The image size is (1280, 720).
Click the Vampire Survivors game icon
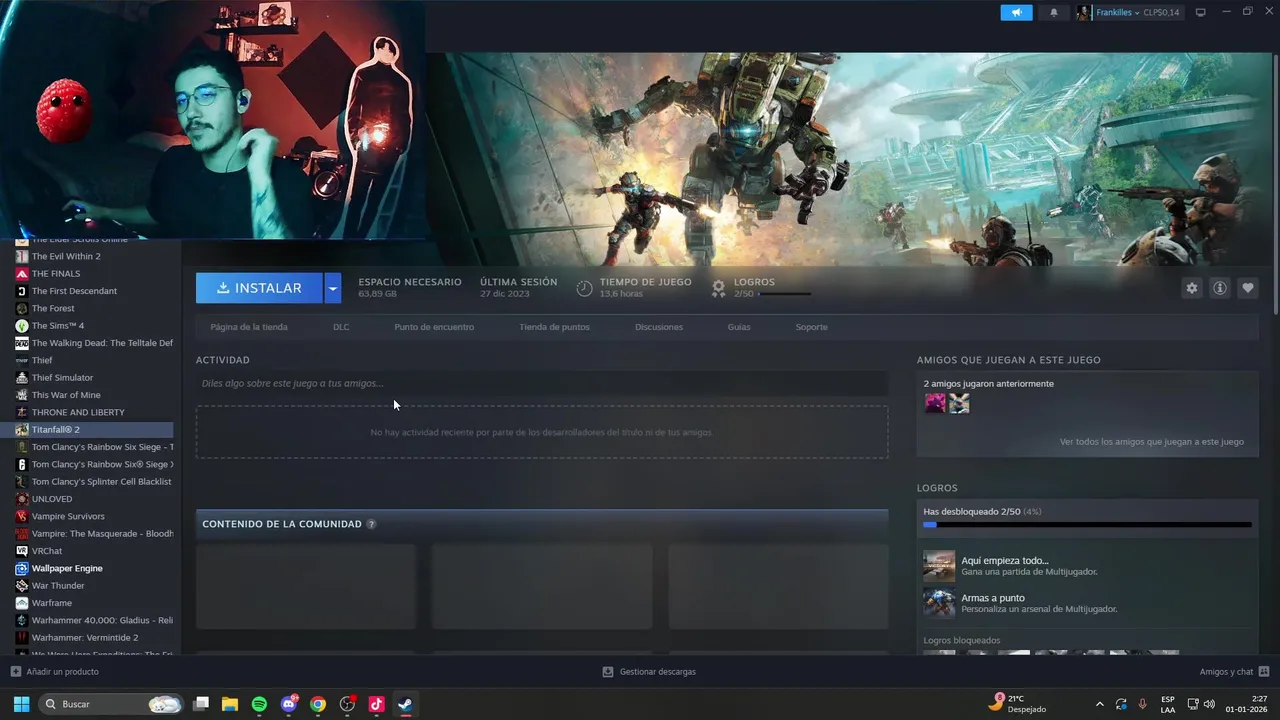click(22, 516)
